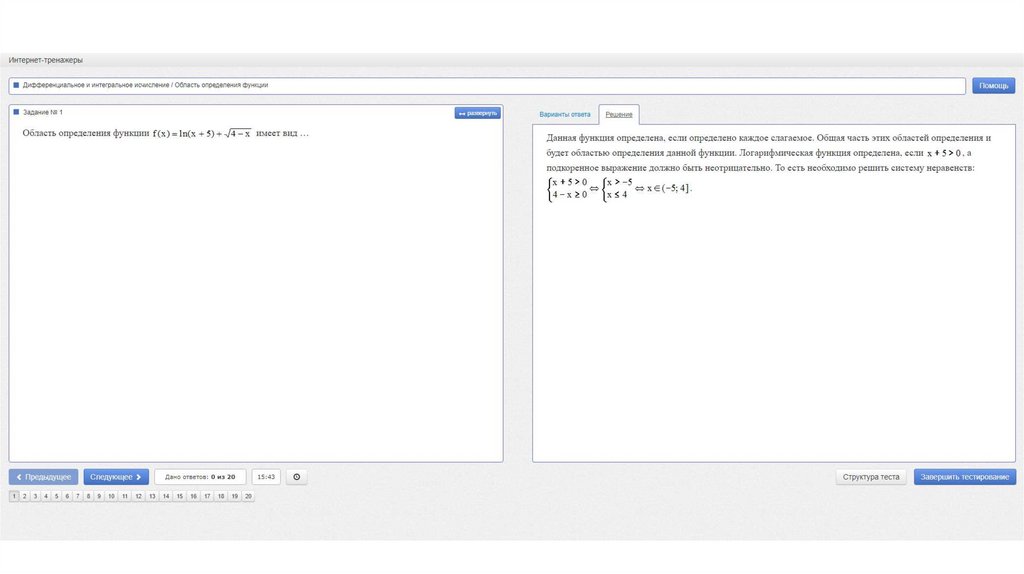Jump to question number 13
This screenshot has height=574, width=1024.
(152, 496)
